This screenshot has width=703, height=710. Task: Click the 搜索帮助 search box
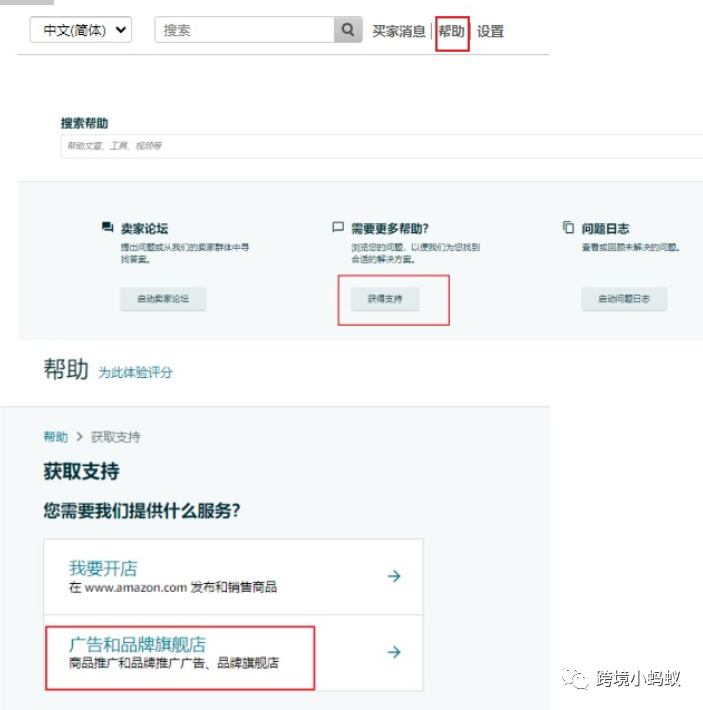[382, 146]
